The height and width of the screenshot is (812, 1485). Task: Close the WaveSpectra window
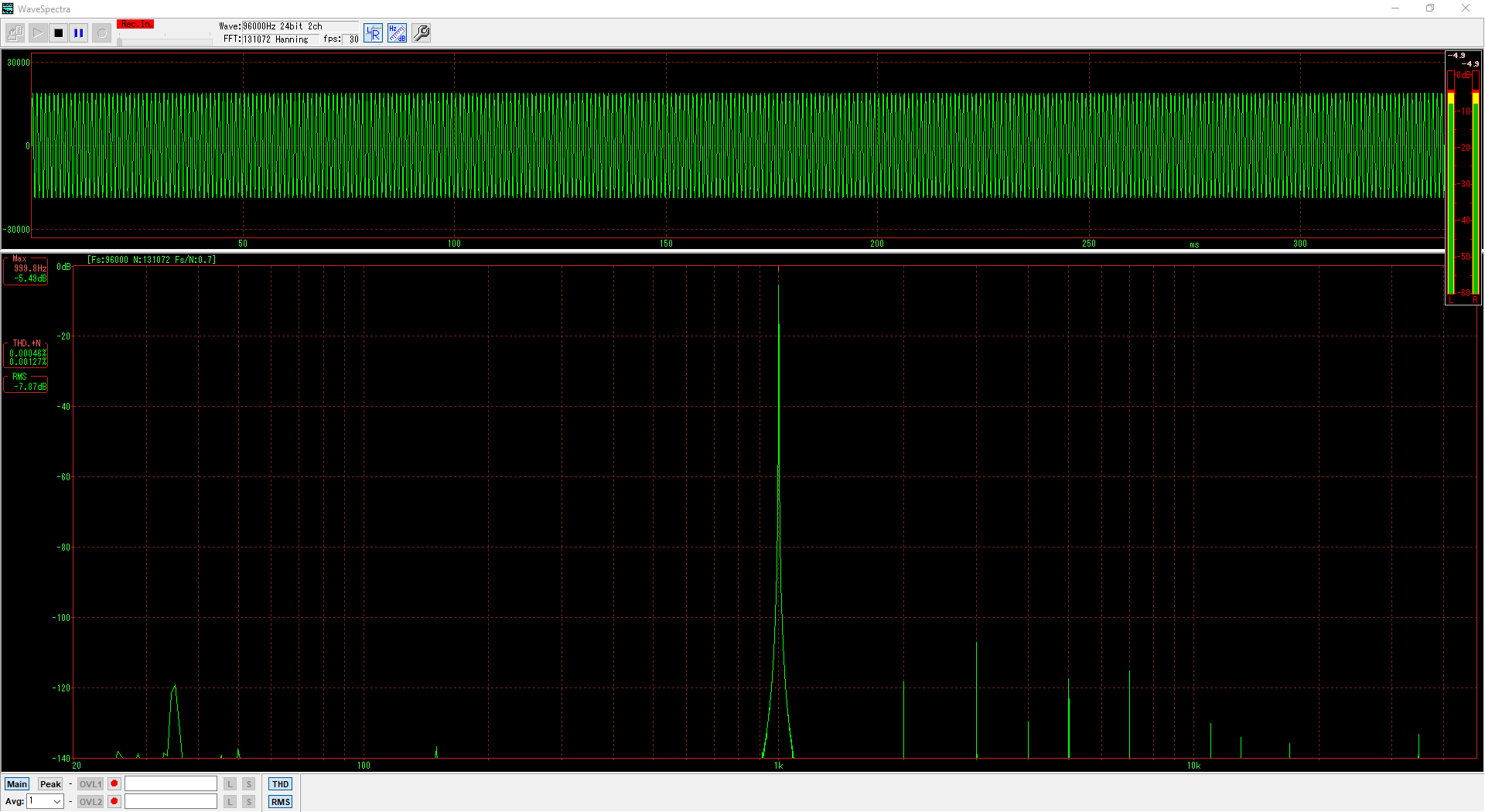coord(1466,9)
